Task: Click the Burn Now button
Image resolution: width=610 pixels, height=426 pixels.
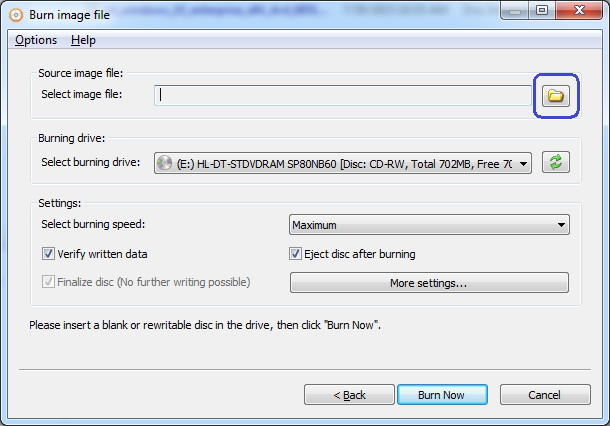Action: (x=442, y=395)
